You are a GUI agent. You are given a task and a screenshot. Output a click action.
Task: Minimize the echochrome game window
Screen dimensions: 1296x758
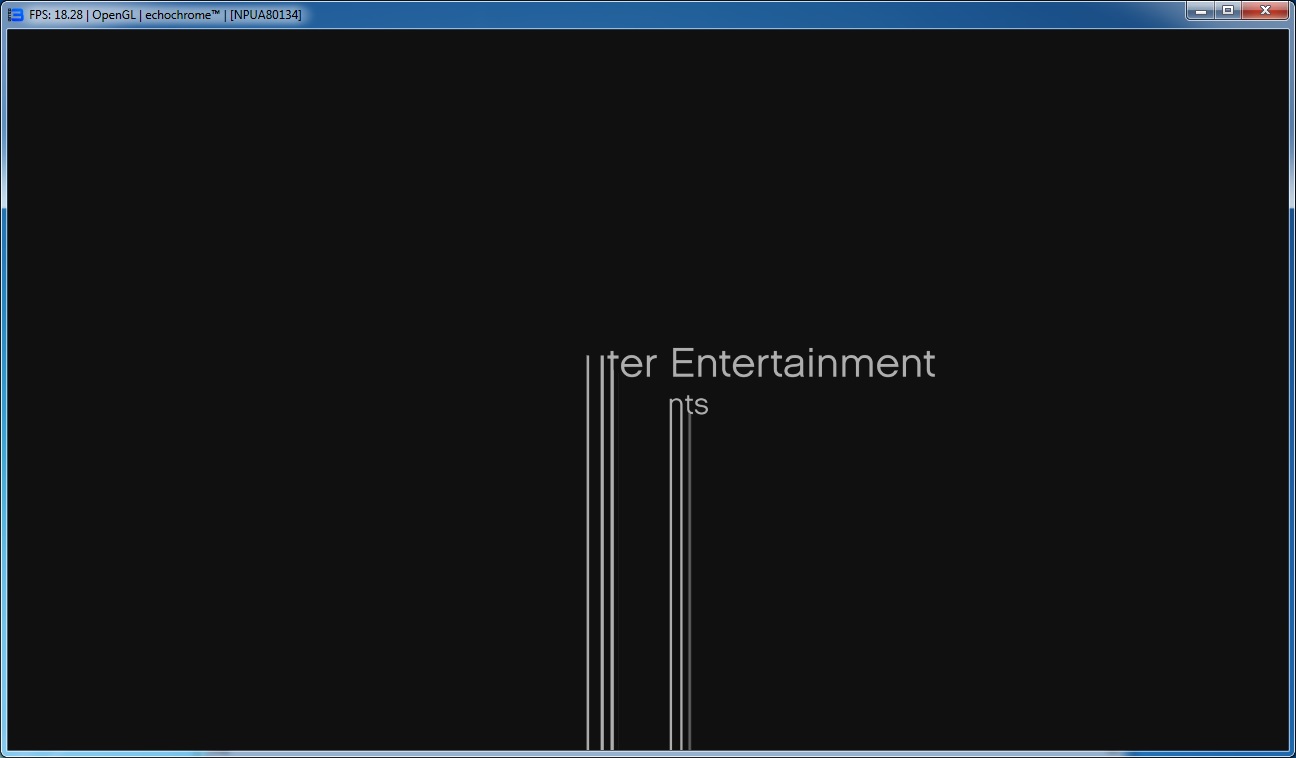click(x=1200, y=11)
